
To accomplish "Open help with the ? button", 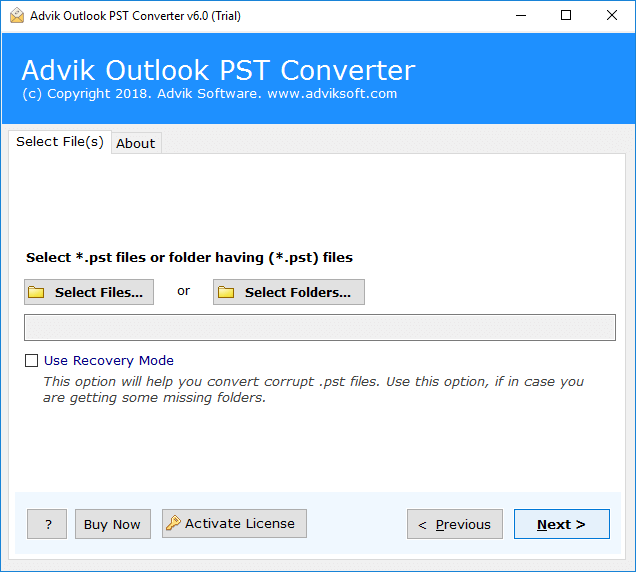I will (x=47, y=524).
